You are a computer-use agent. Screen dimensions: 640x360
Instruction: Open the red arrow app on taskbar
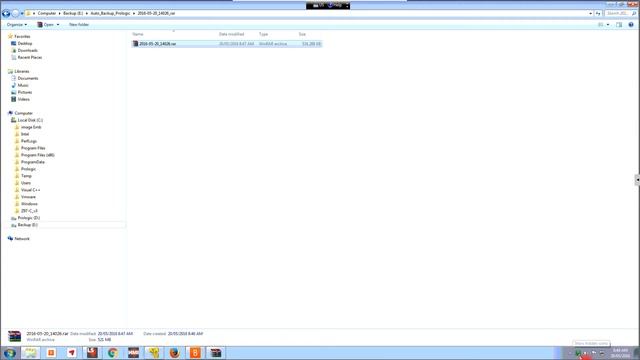click(71, 353)
